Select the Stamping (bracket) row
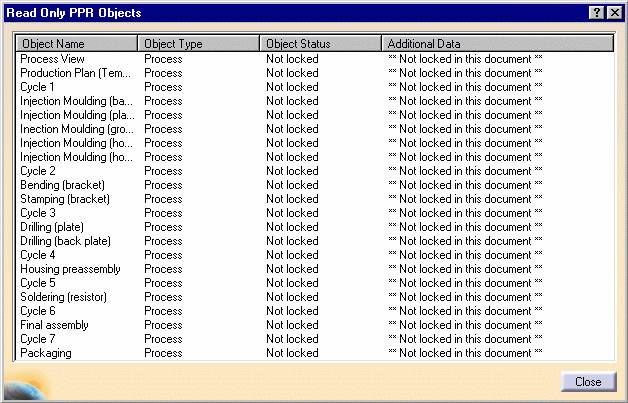The height and width of the screenshot is (403, 628). click(x=64, y=199)
